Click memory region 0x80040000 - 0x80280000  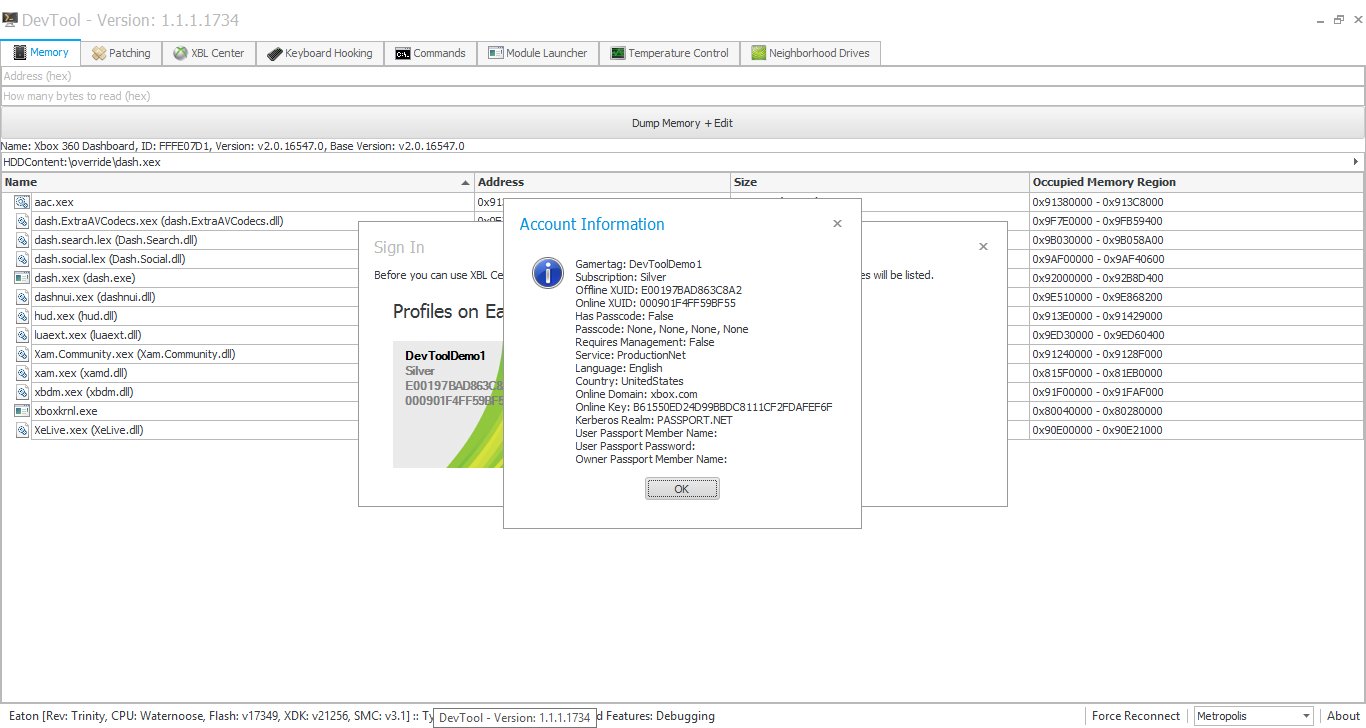[1098, 411]
